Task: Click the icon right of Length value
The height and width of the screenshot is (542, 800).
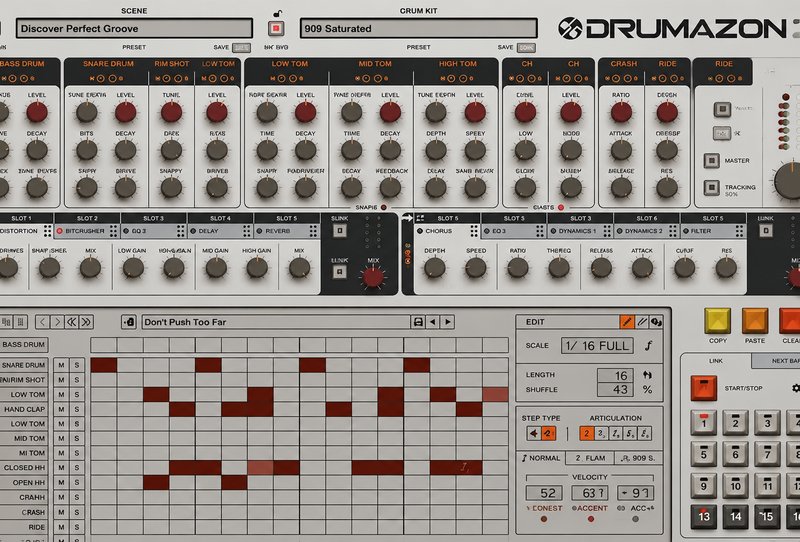Action: [x=647, y=375]
